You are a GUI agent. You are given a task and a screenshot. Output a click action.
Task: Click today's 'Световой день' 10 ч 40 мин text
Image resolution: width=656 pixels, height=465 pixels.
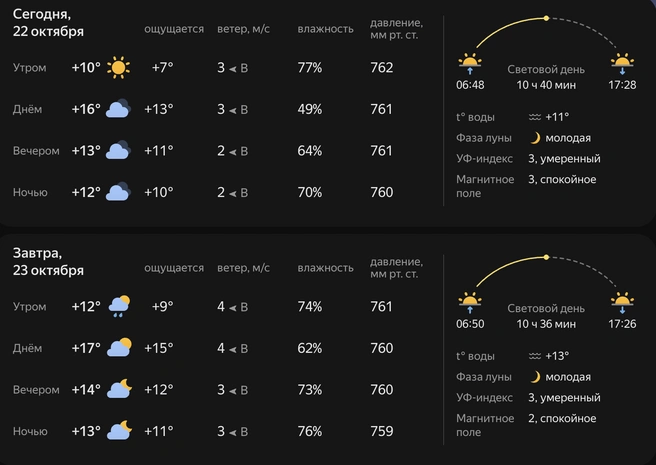tap(545, 77)
